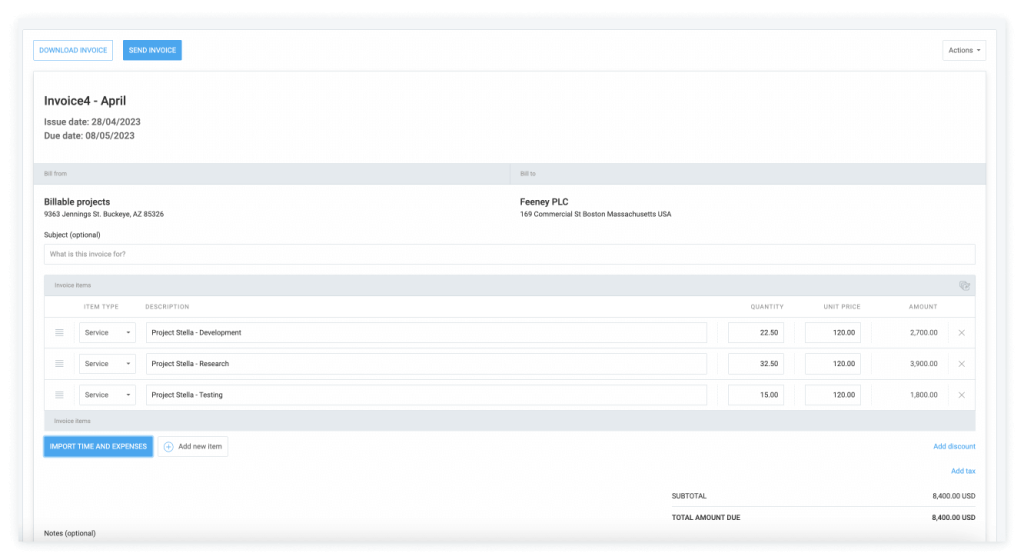
Task: Click the Download Invoice button
Action: [73, 50]
